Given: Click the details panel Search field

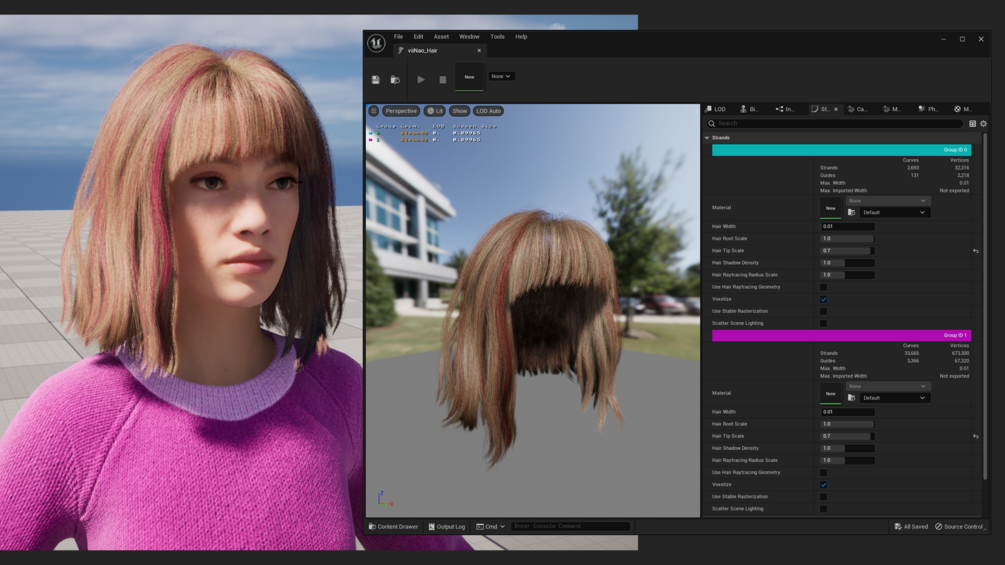Looking at the screenshot, I should (835, 124).
